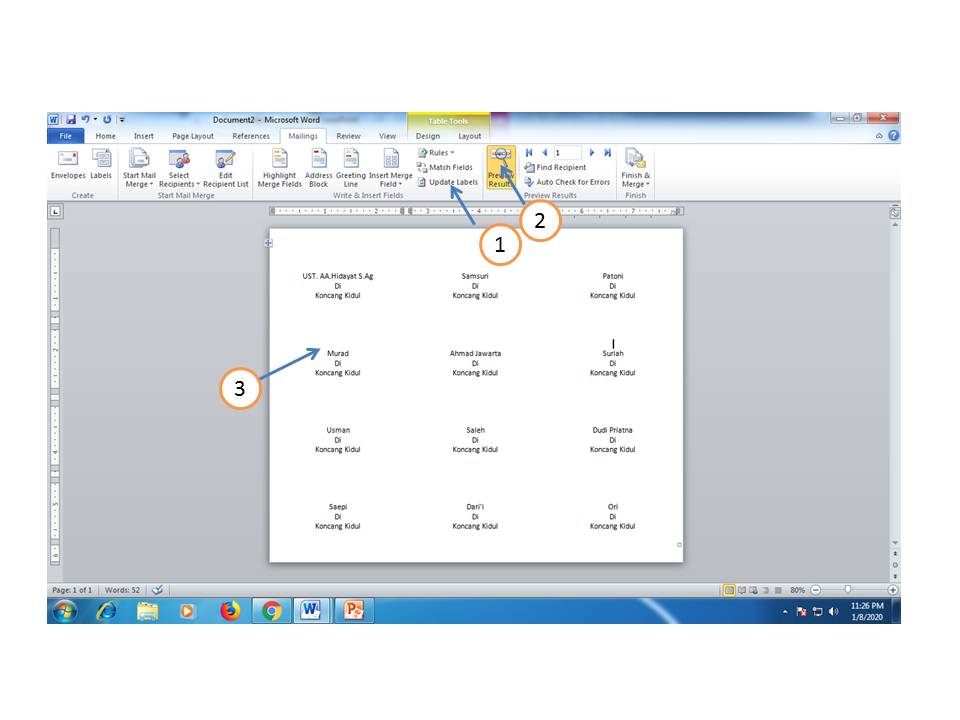Go to next record arrow
Viewport: 960px width, 720px height.
point(591,152)
